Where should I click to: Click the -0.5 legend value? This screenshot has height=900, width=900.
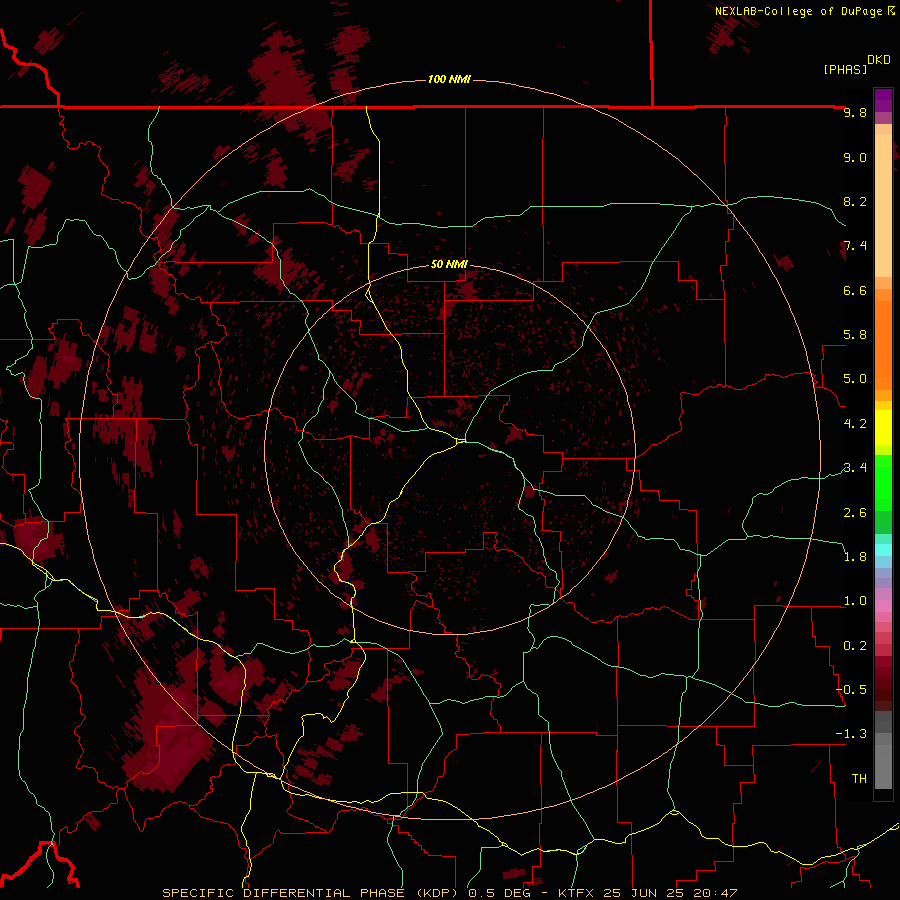(851, 690)
